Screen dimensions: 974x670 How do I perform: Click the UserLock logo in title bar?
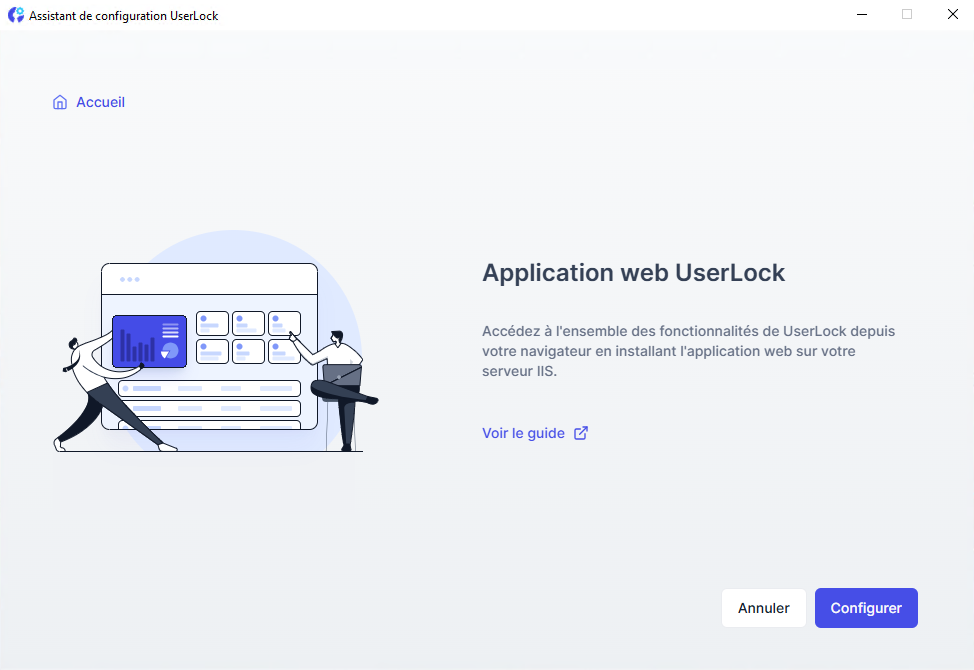pos(16,15)
